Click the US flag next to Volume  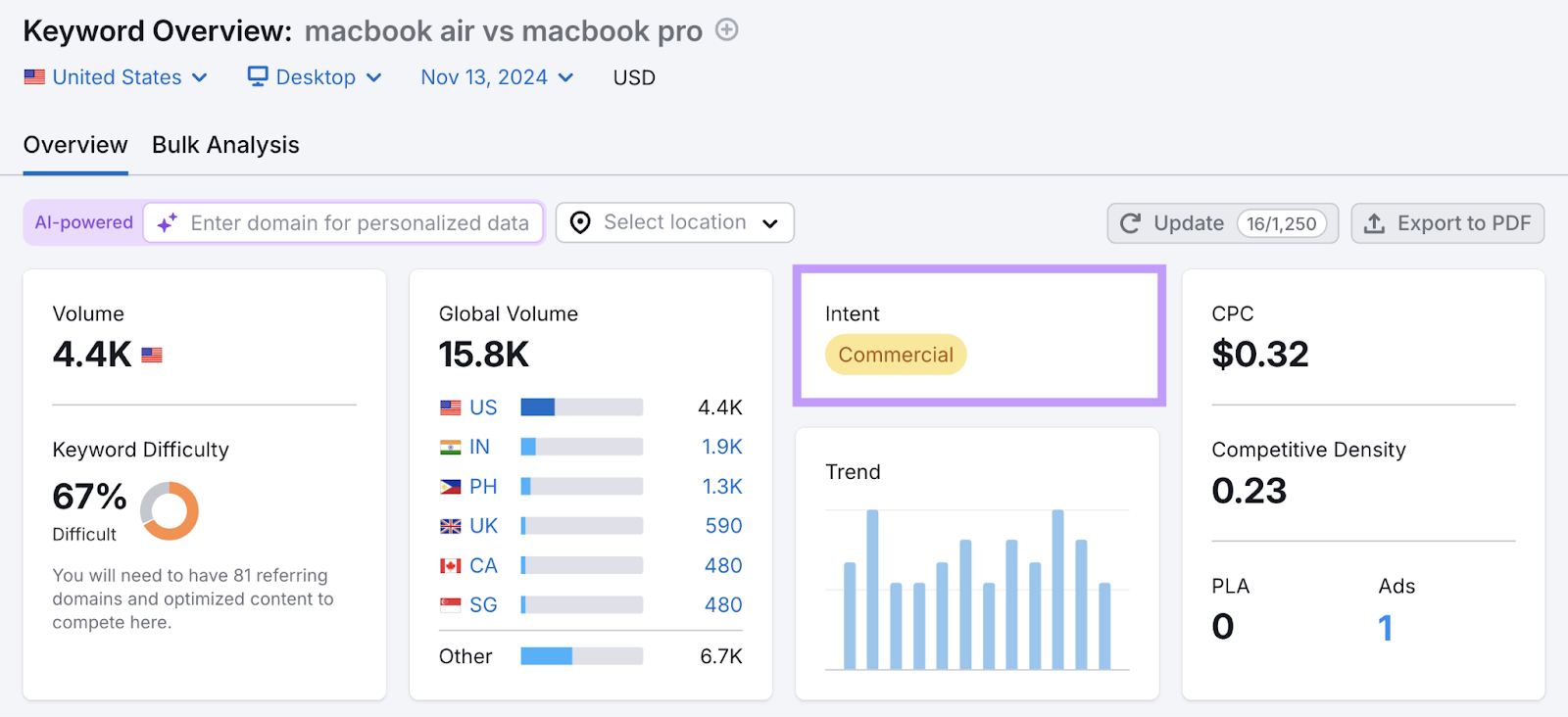tap(152, 355)
